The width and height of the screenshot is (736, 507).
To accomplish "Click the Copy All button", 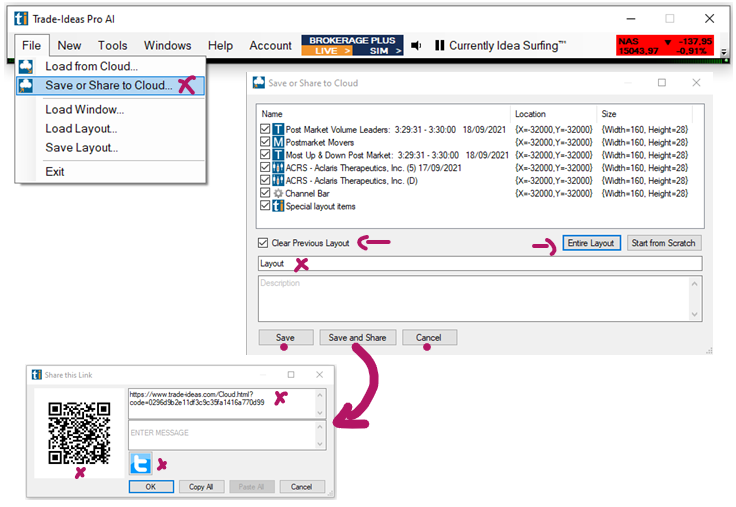I will (201, 486).
